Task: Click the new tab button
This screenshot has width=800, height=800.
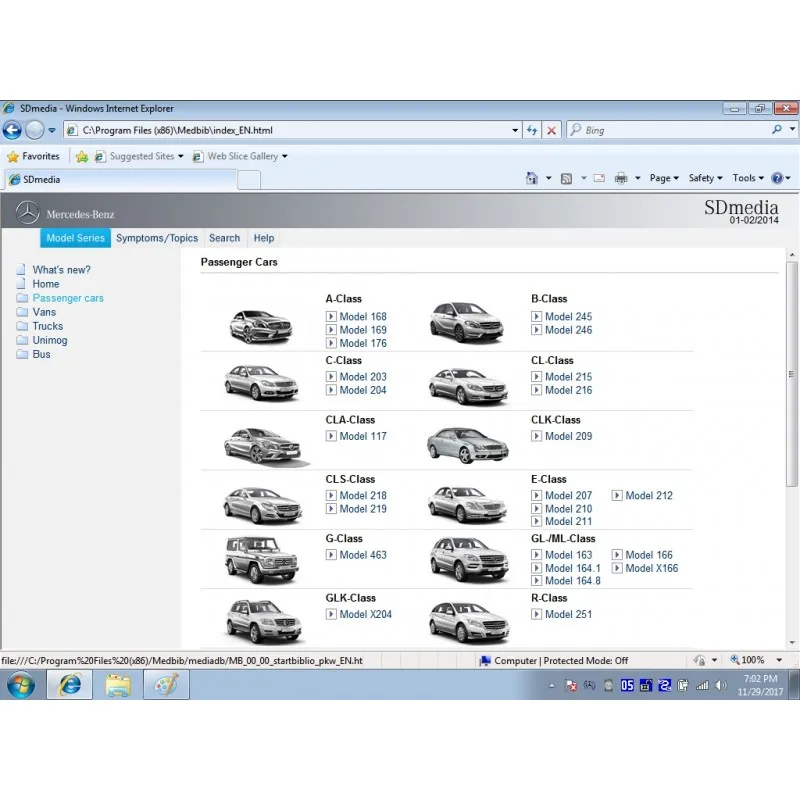Action: [249, 180]
